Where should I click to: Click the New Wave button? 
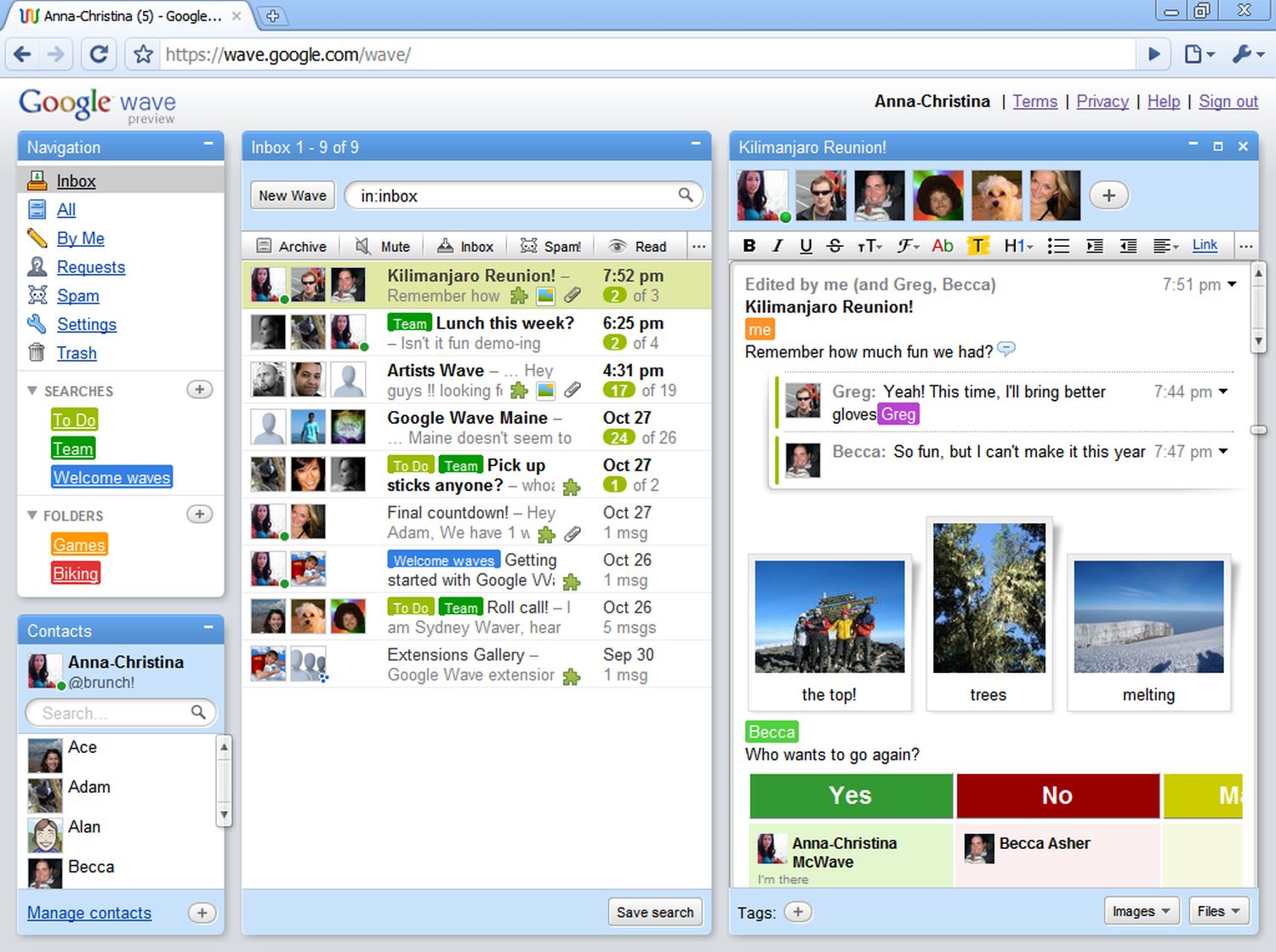[x=293, y=196]
